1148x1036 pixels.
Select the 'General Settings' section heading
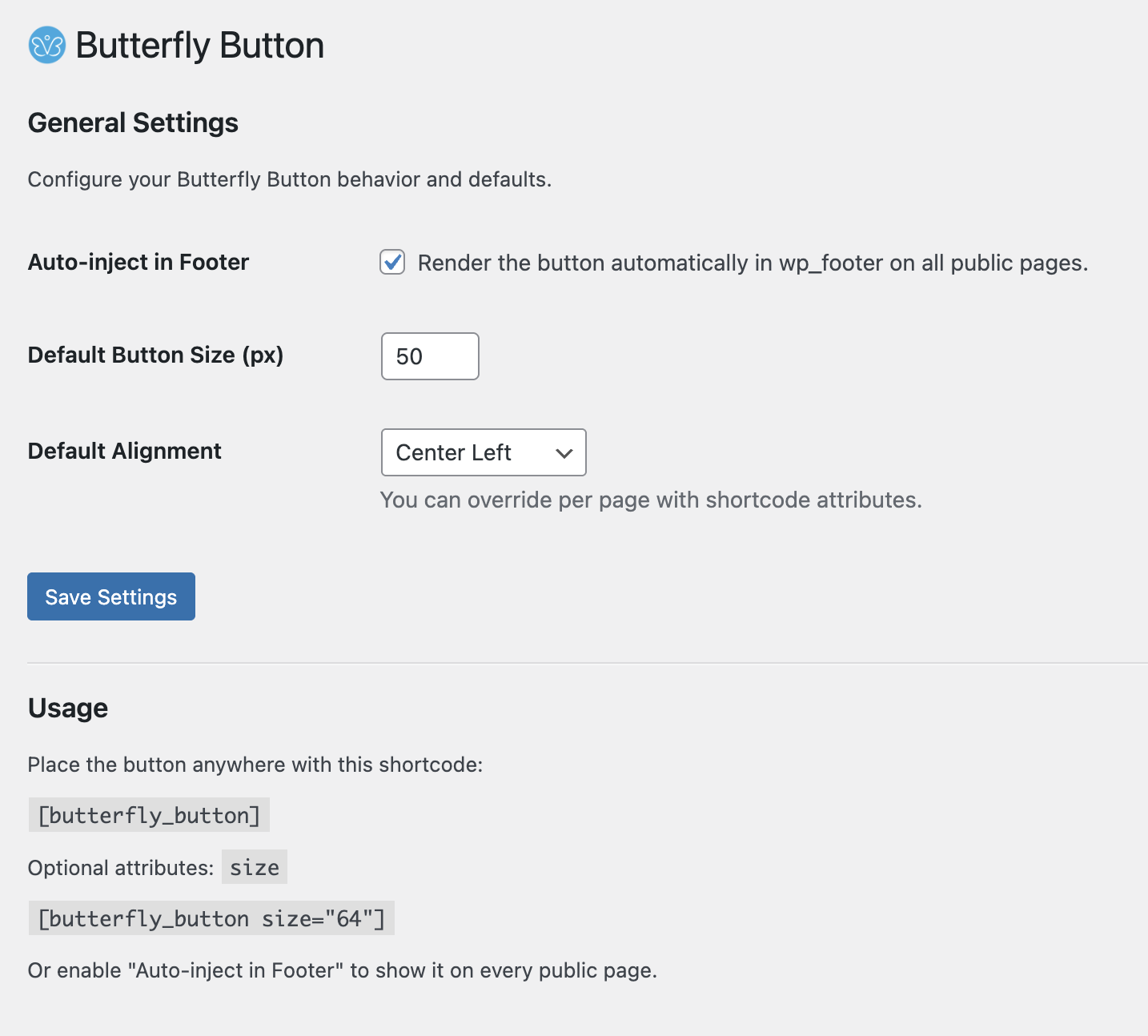(x=133, y=122)
